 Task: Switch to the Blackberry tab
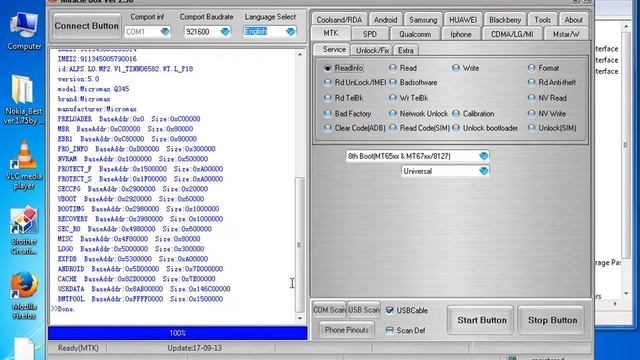coord(505,20)
